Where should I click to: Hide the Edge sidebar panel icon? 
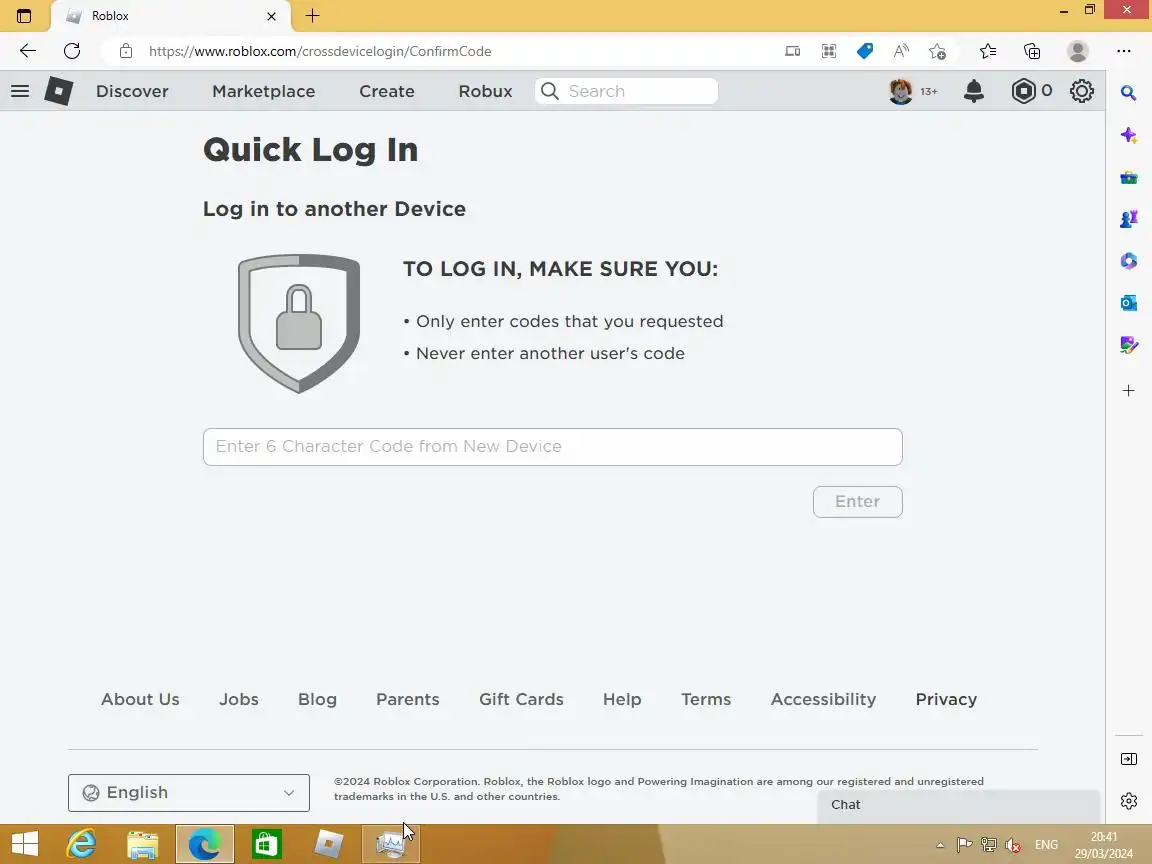[1128, 759]
